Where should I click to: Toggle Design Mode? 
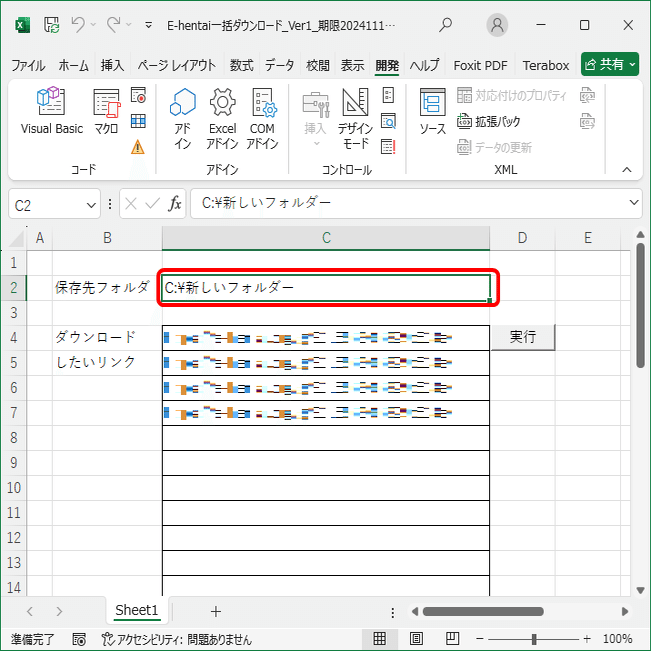pos(355,119)
